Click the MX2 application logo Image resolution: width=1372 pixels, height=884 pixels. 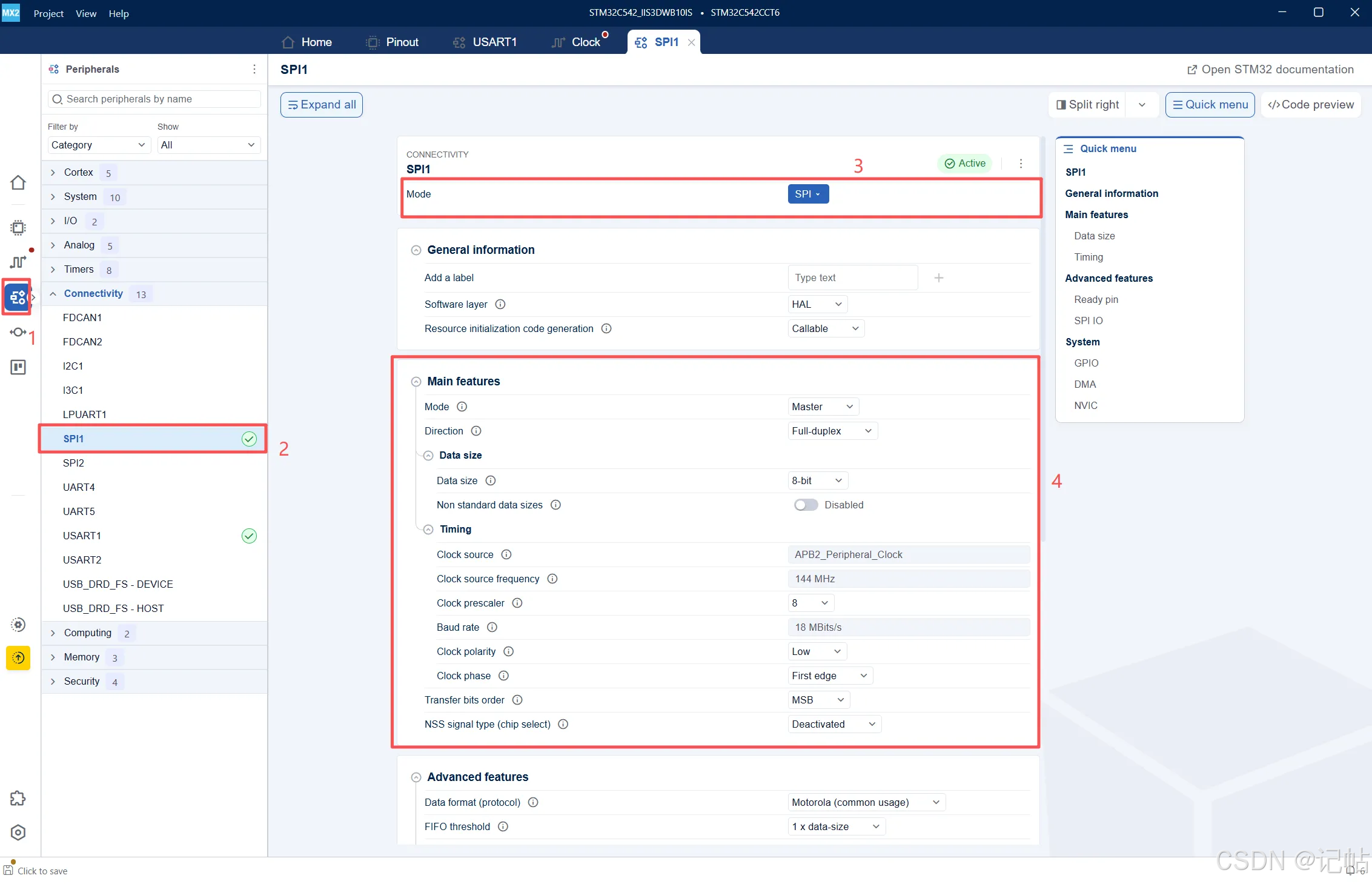pyautogui.click(x=11, y=13)
